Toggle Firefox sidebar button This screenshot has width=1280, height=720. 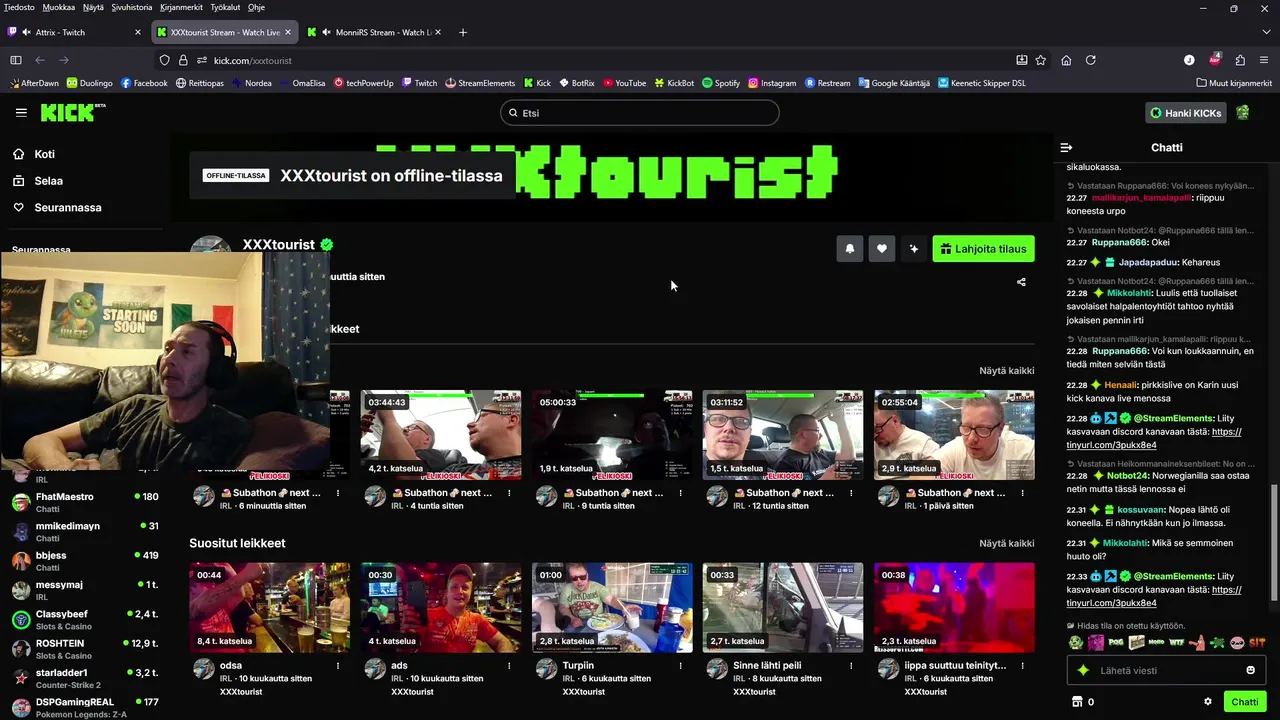(x=16, y=60)
